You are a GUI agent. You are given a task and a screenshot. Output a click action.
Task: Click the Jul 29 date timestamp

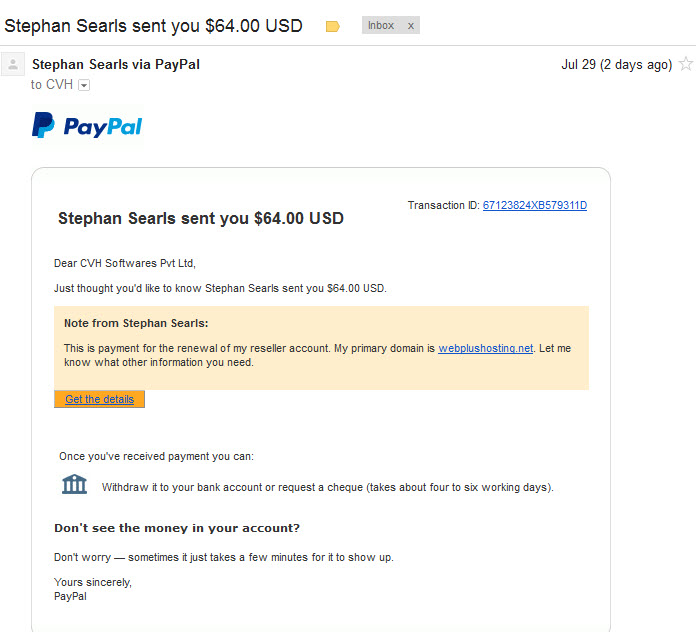click(x=617, y=64)
